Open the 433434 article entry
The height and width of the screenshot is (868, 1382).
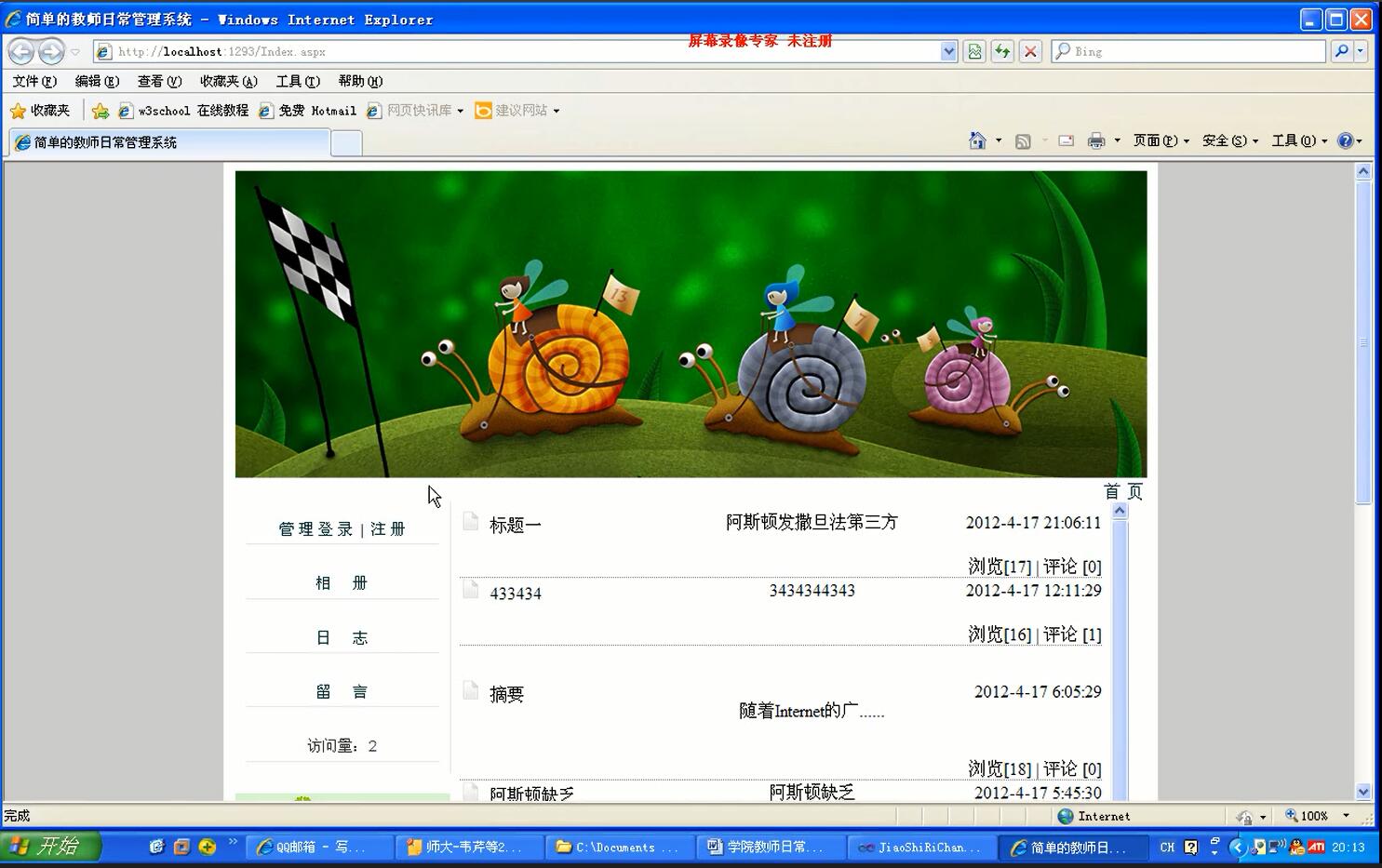tap(516, 594)
